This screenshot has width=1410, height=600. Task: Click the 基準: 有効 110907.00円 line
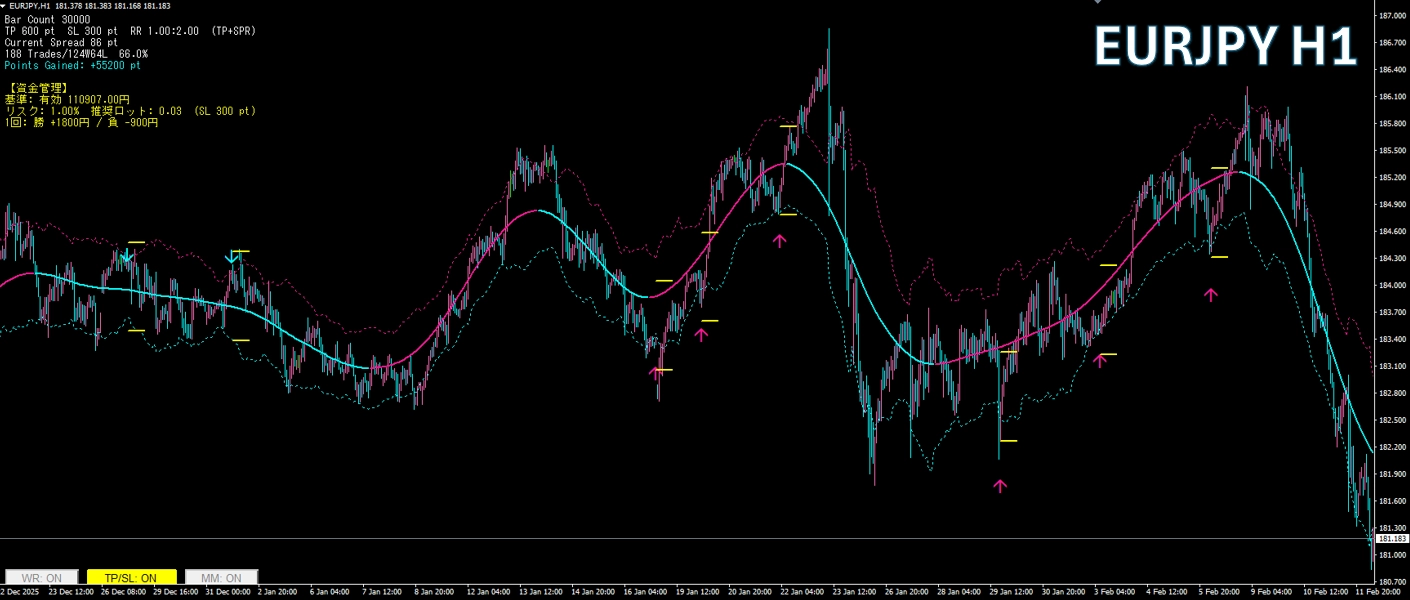click(67, 100)
